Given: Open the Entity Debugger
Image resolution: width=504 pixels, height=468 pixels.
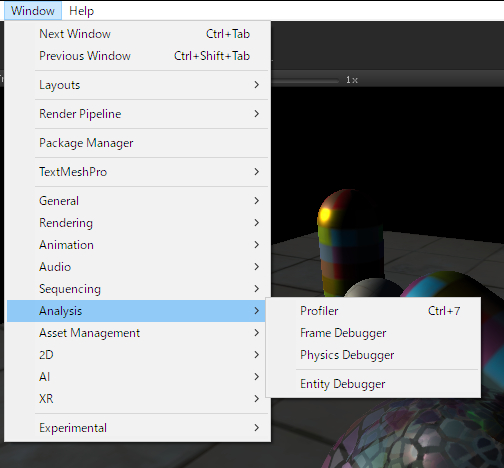Looking at the screenshot, I should [373, 384].
